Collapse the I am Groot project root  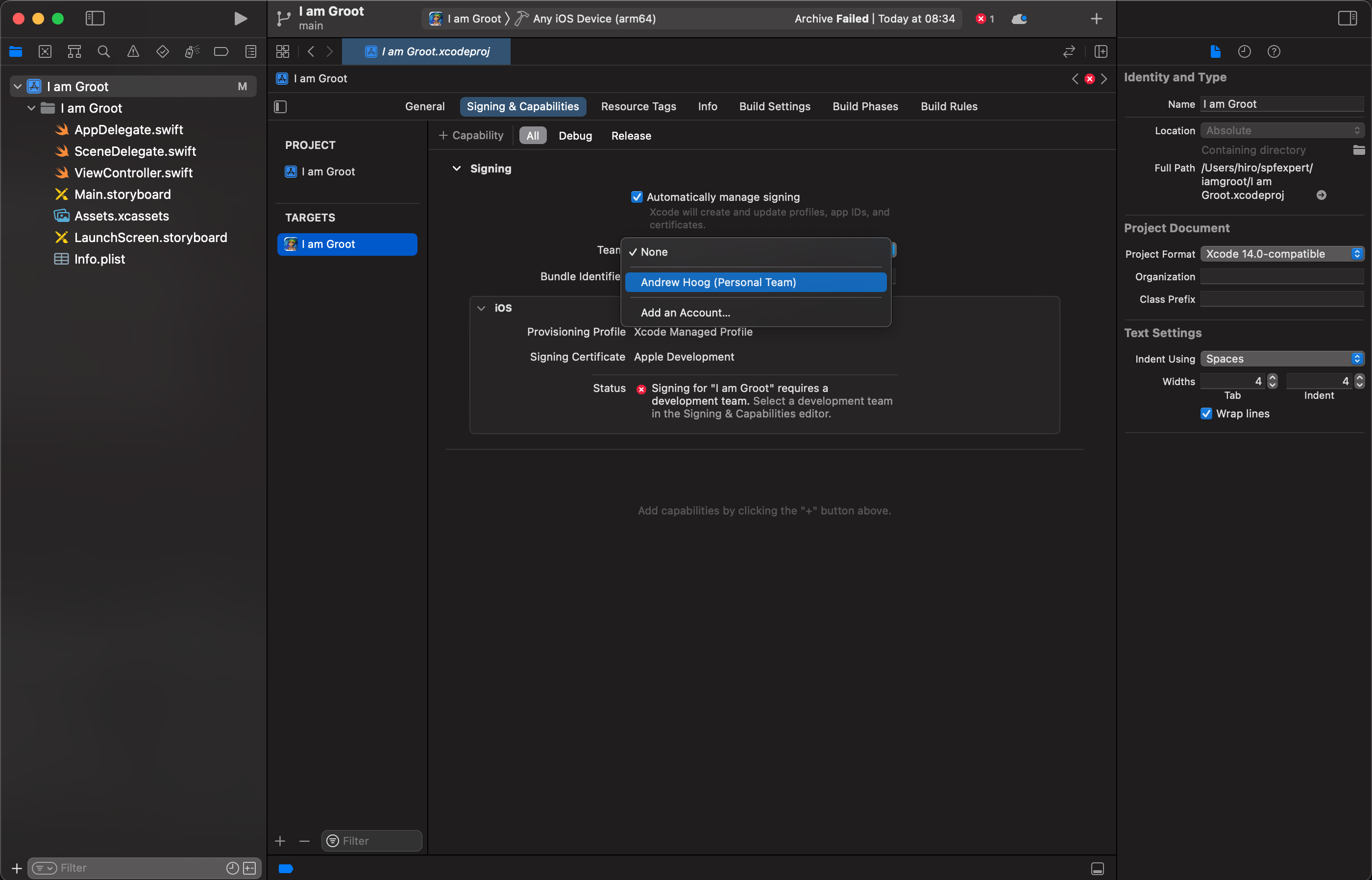(18, 87)
